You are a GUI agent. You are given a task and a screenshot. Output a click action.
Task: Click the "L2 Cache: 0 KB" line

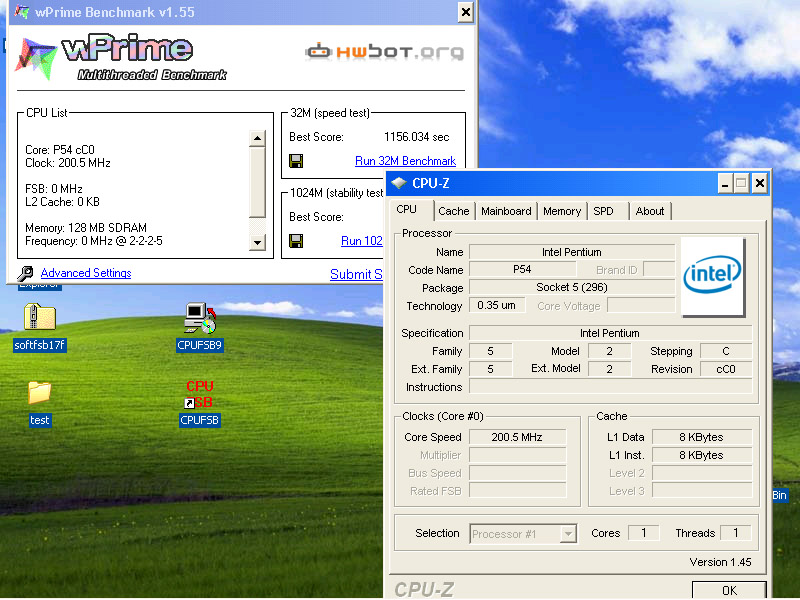[x=62, y=202]
